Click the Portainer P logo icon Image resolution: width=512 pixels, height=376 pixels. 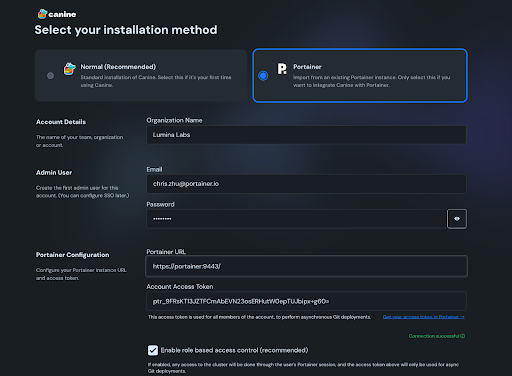click(x=282, y=69)
